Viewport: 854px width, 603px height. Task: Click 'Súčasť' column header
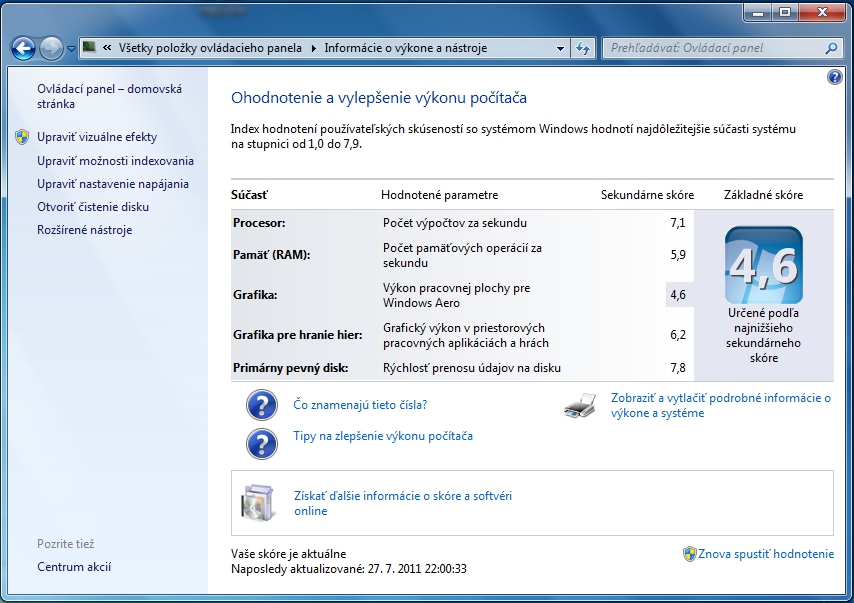point(249,194)
